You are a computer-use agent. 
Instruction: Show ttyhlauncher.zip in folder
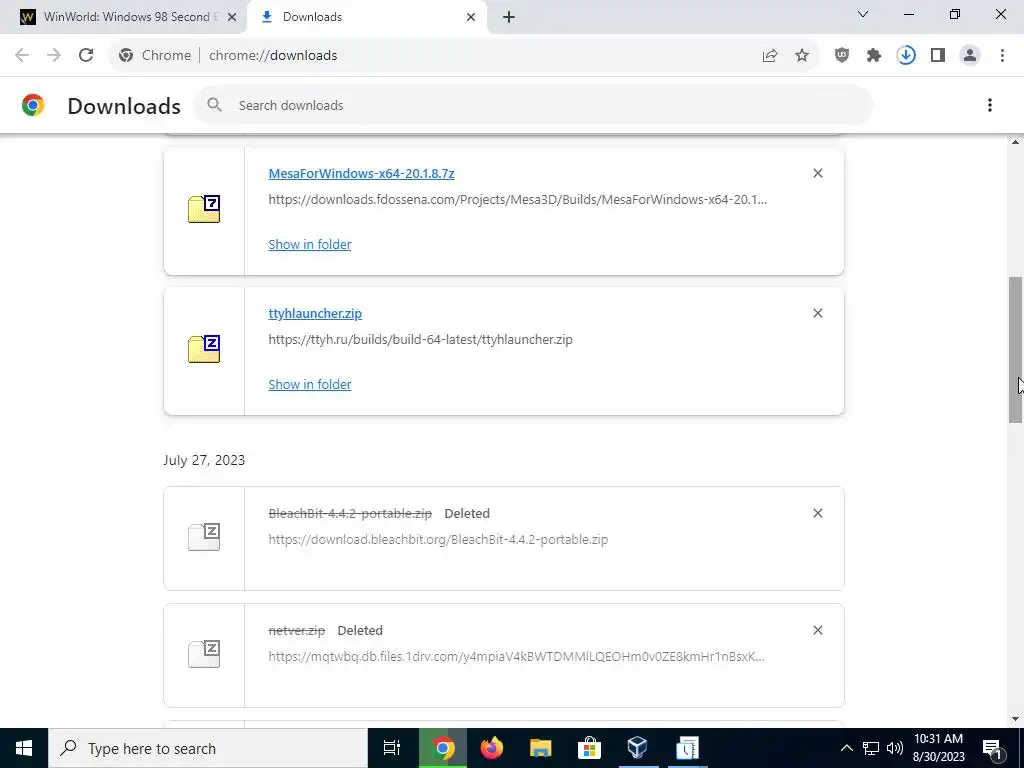310,385
